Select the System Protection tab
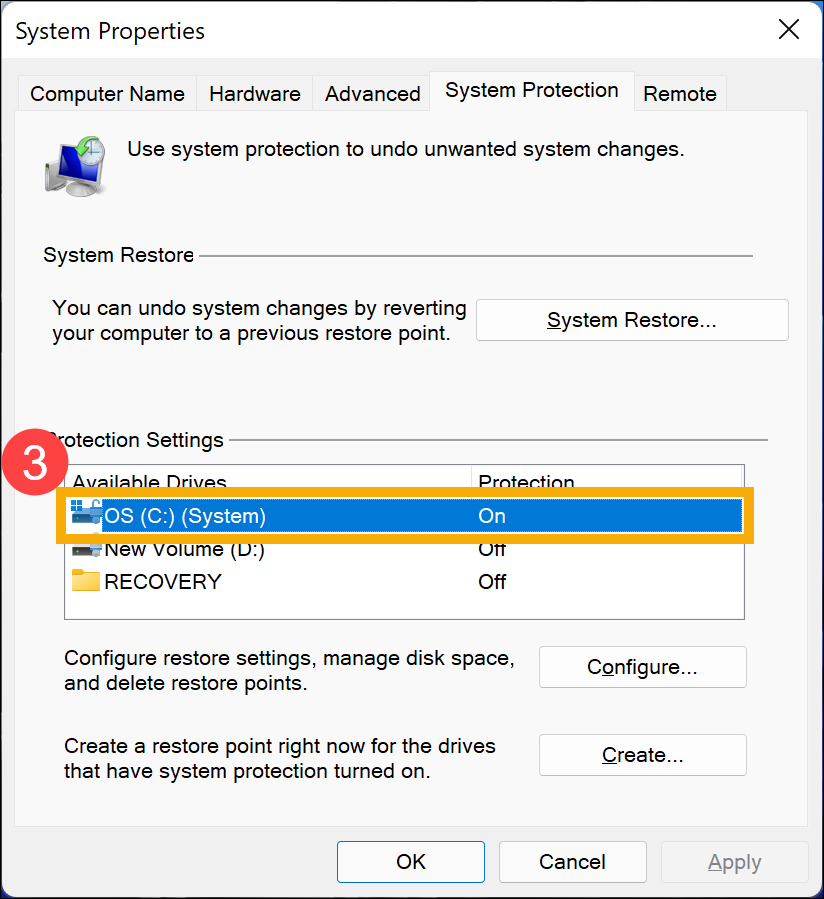 click(531, 91)
